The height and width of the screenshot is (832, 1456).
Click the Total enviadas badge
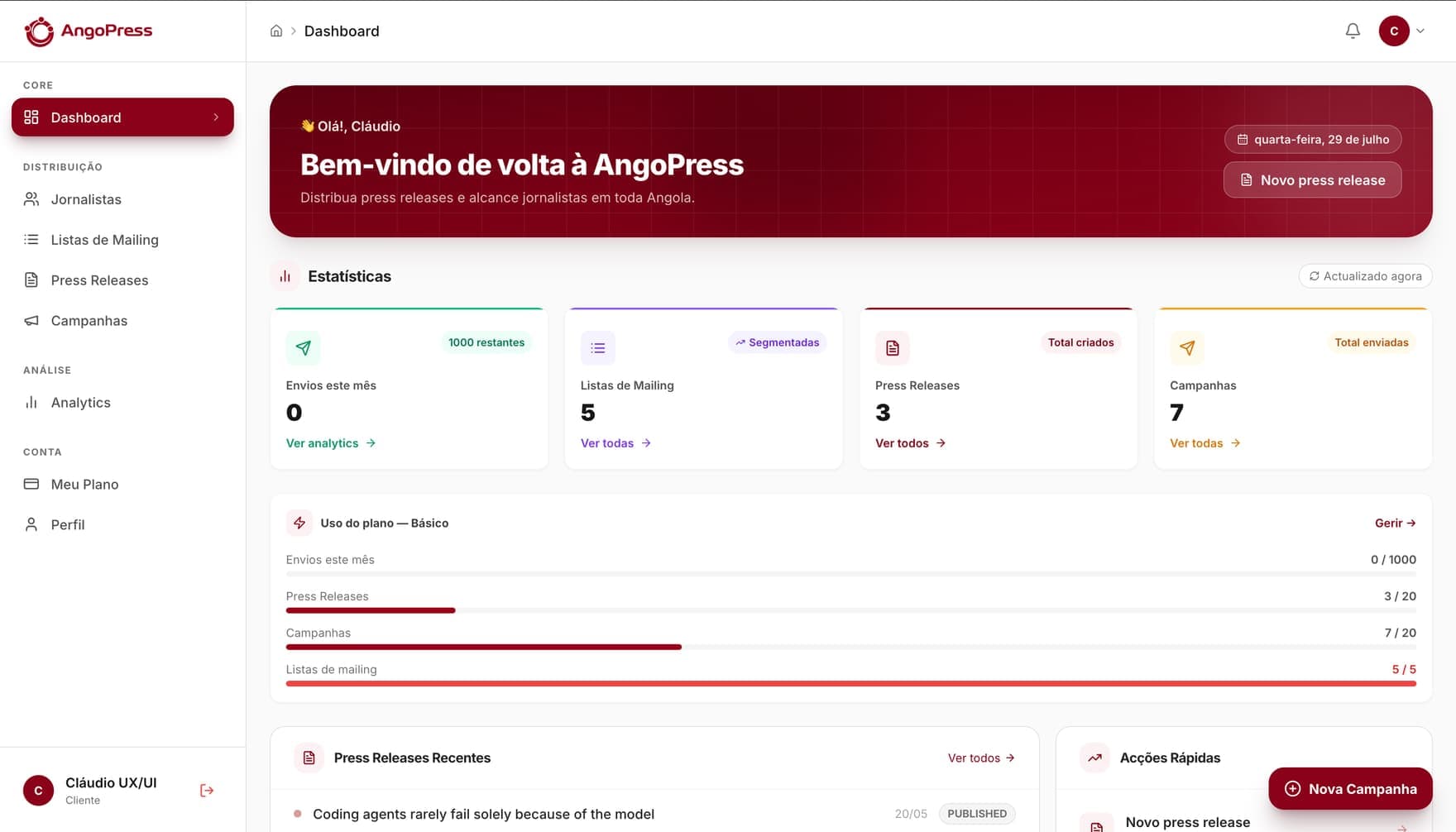pos(1371,342)
